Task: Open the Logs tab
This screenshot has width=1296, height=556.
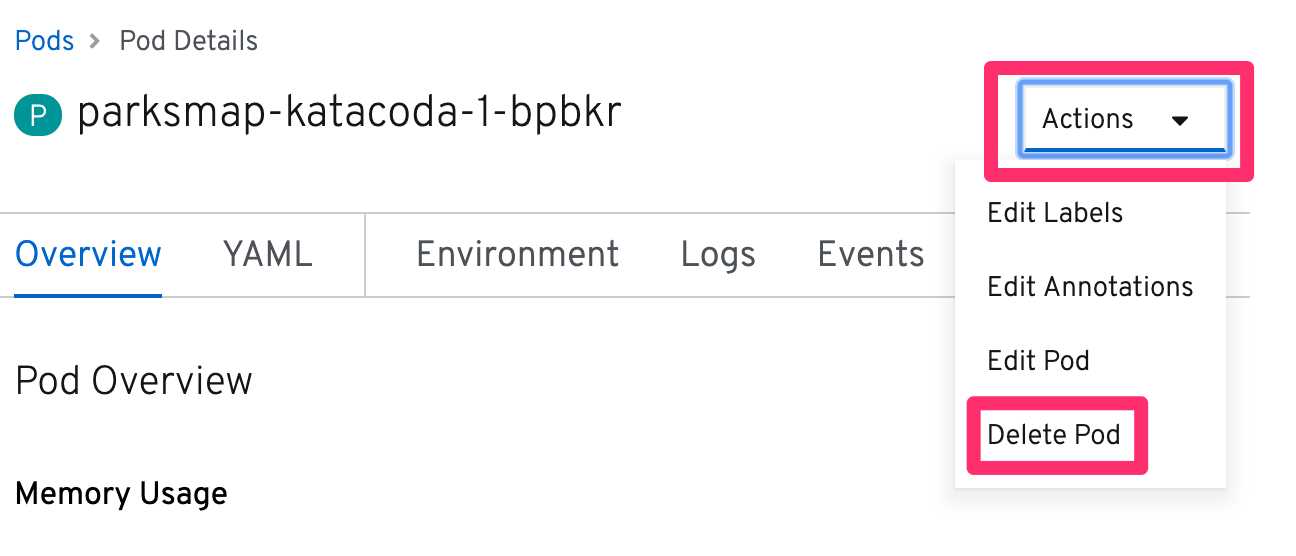Action: coord(718,254)
